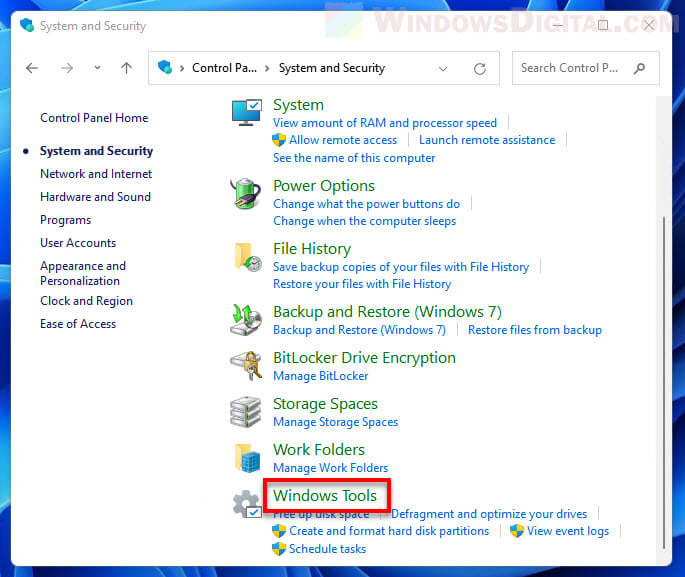Click Manage Work Folders
Viewport: 685px width, 577px height.
pos(331,468)
